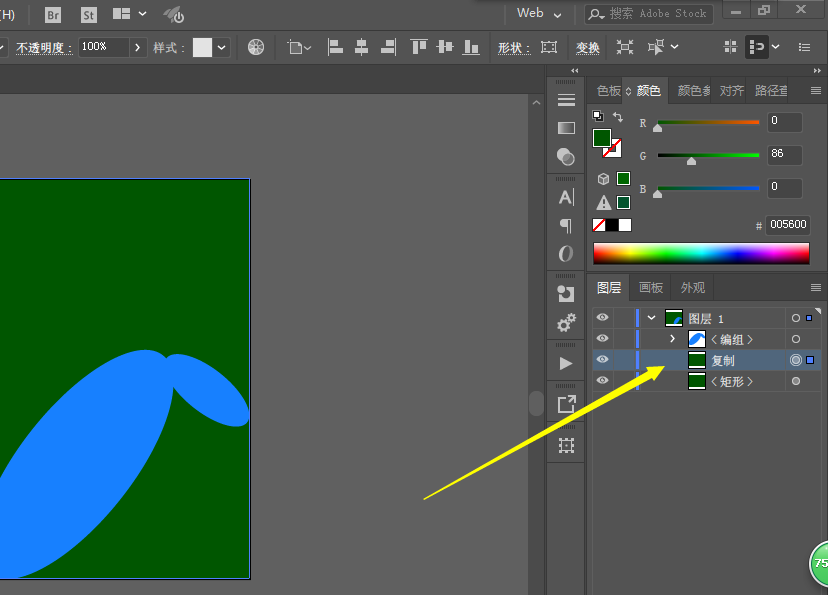The width and height of the screenshot is (828, 595).
Task: Open Adobe Bridge from the Br icon
Action: 53,14
